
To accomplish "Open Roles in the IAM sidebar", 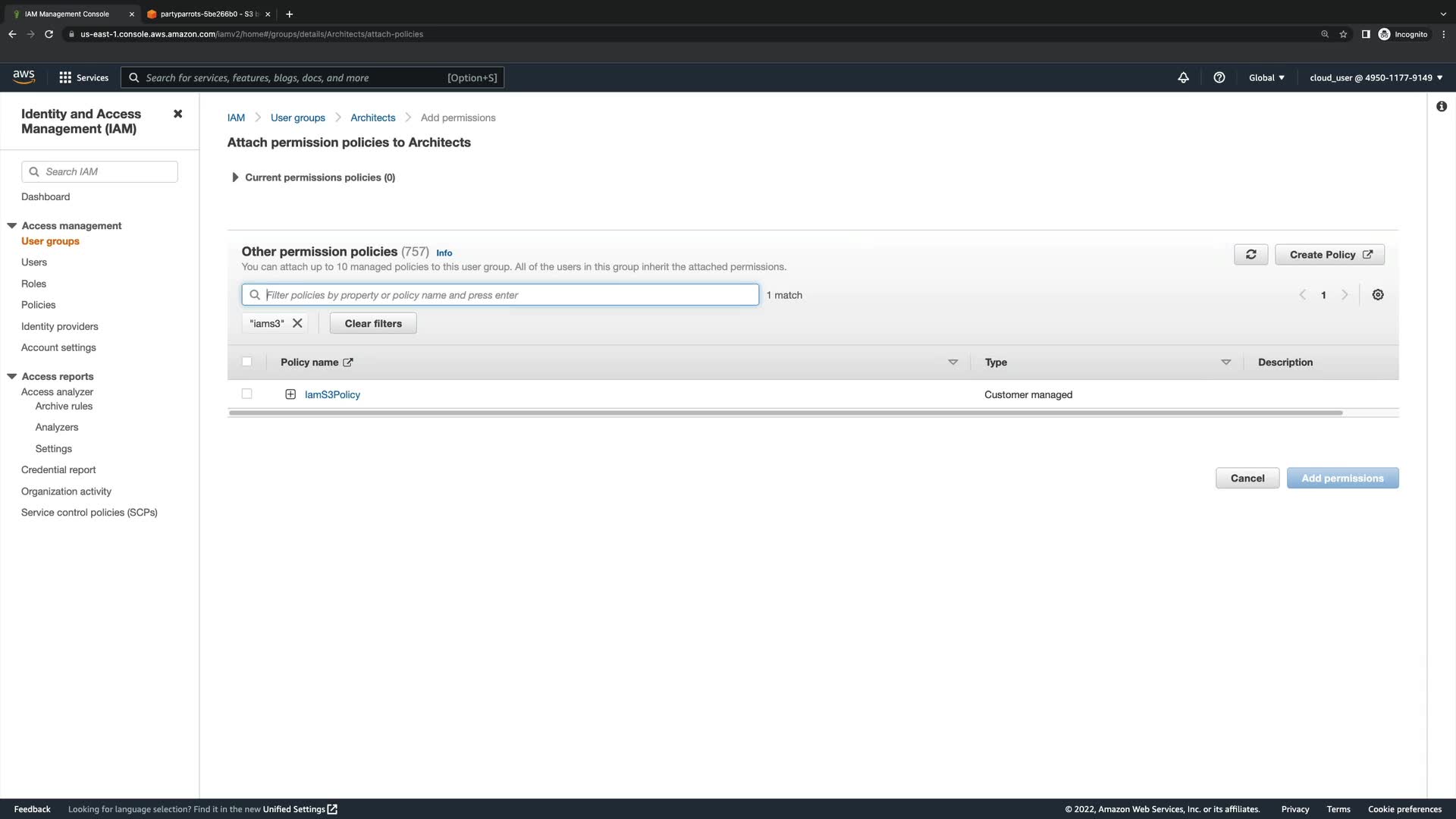I will pos(33,284).
